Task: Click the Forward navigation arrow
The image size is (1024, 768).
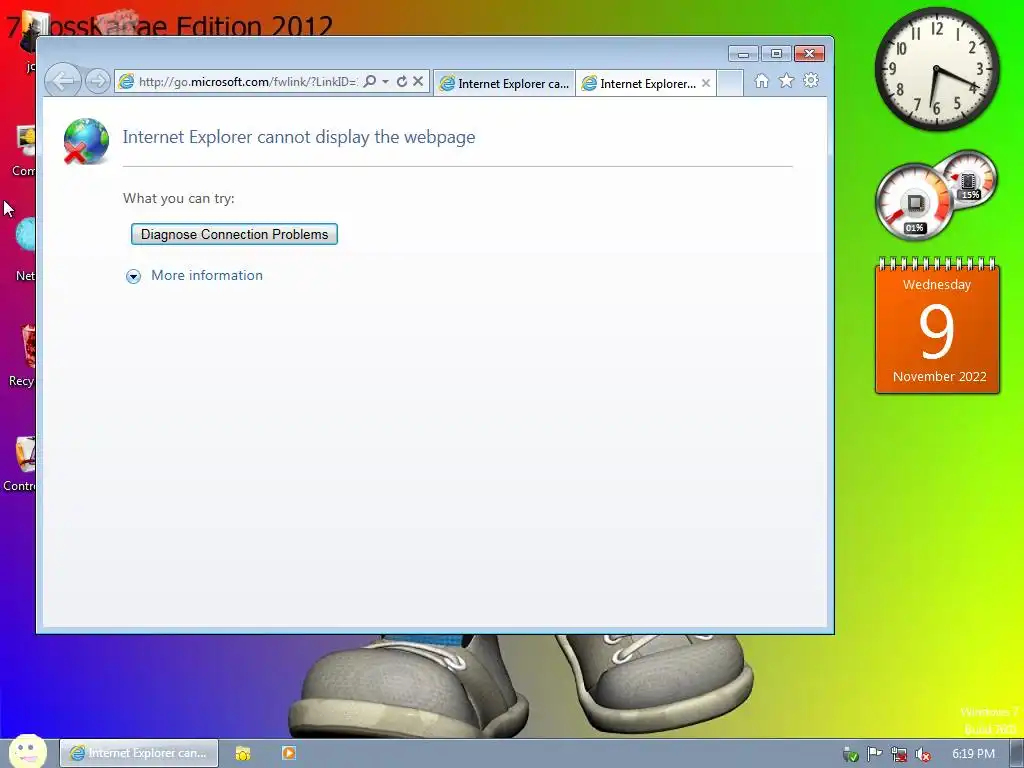Action: point(98,82)
